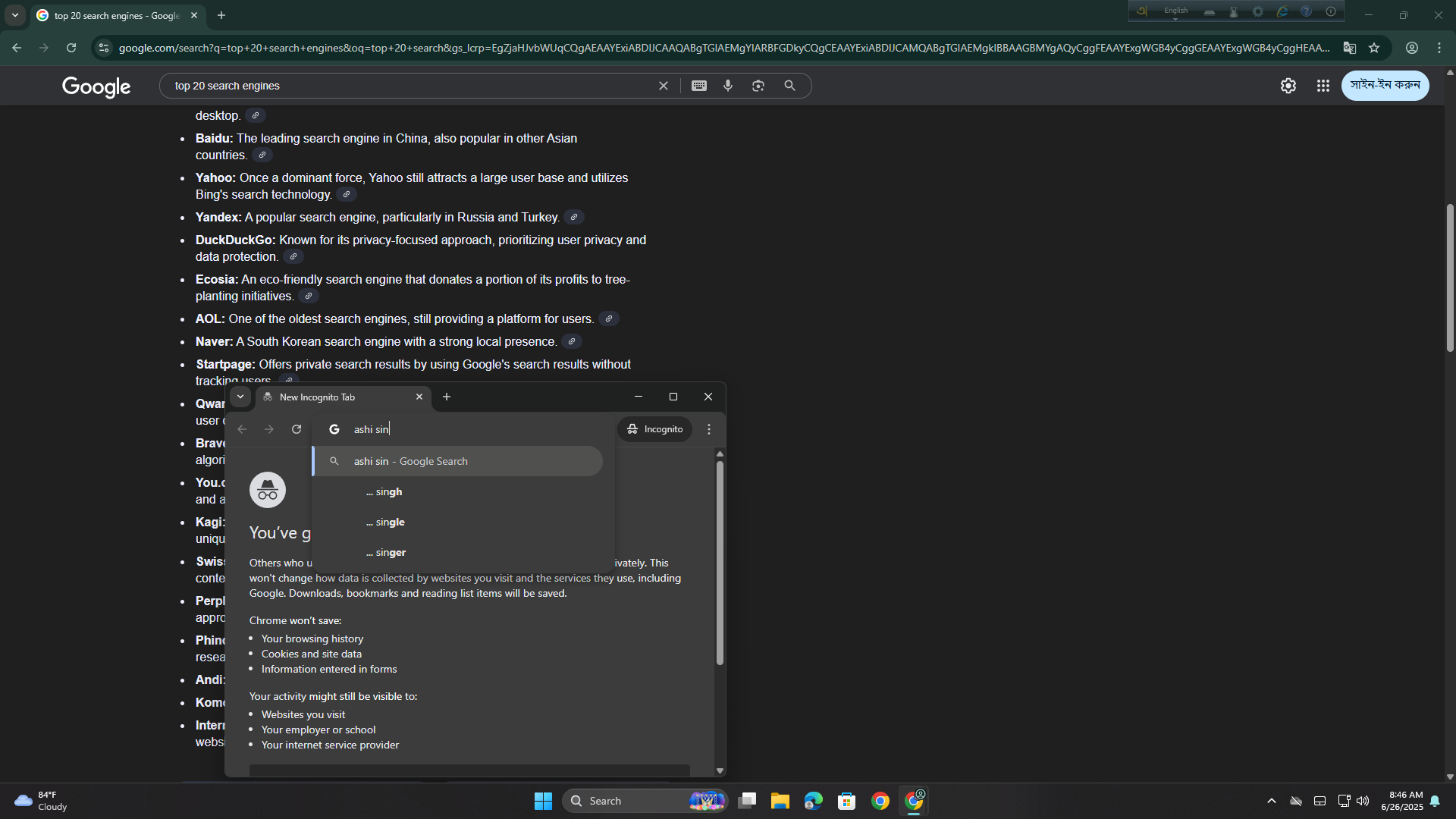Click the citation link icon after AOL entry
The height and width of the screenshot is (819, 1456).
609,319
